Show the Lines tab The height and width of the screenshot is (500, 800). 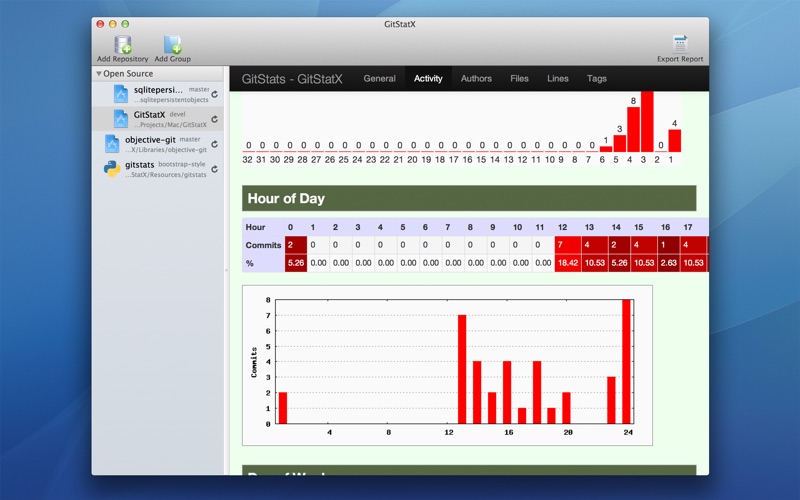point(557,79)
